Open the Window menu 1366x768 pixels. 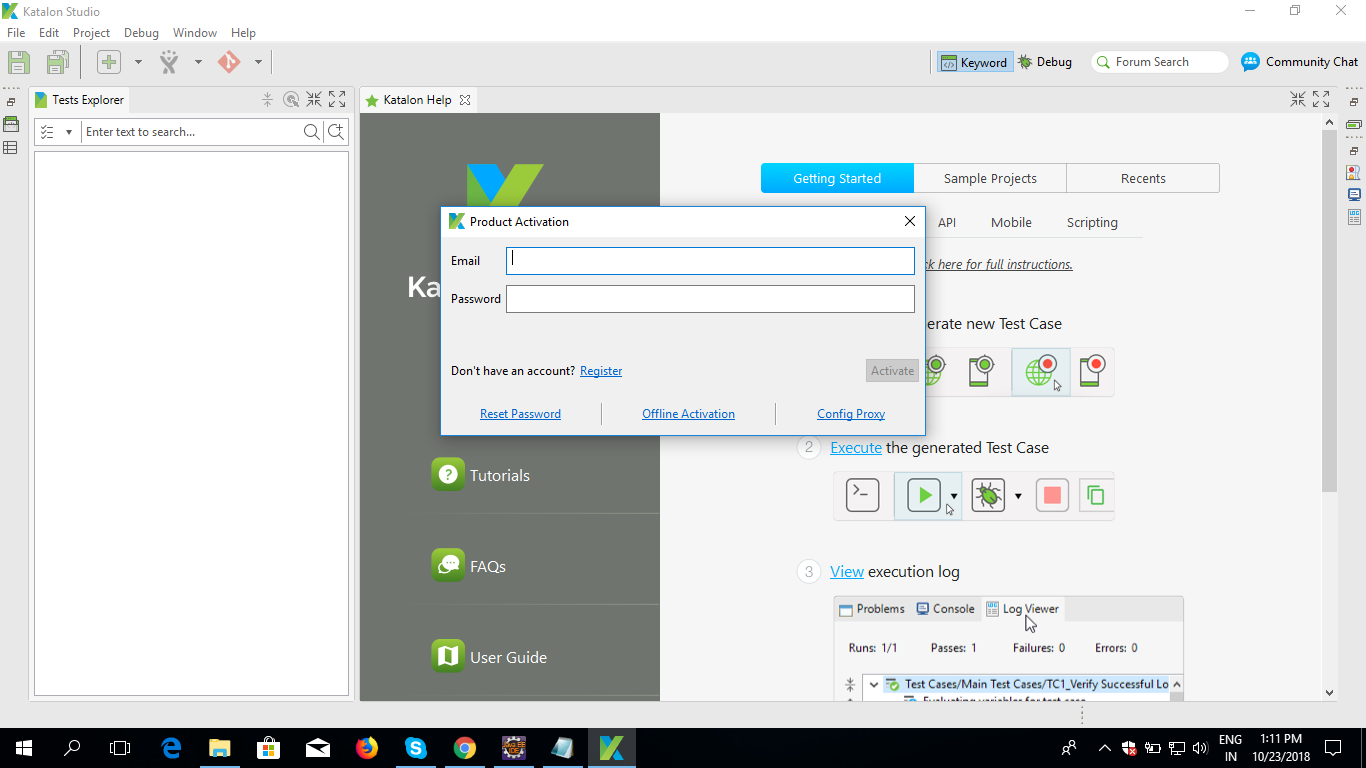click(195, 33)
